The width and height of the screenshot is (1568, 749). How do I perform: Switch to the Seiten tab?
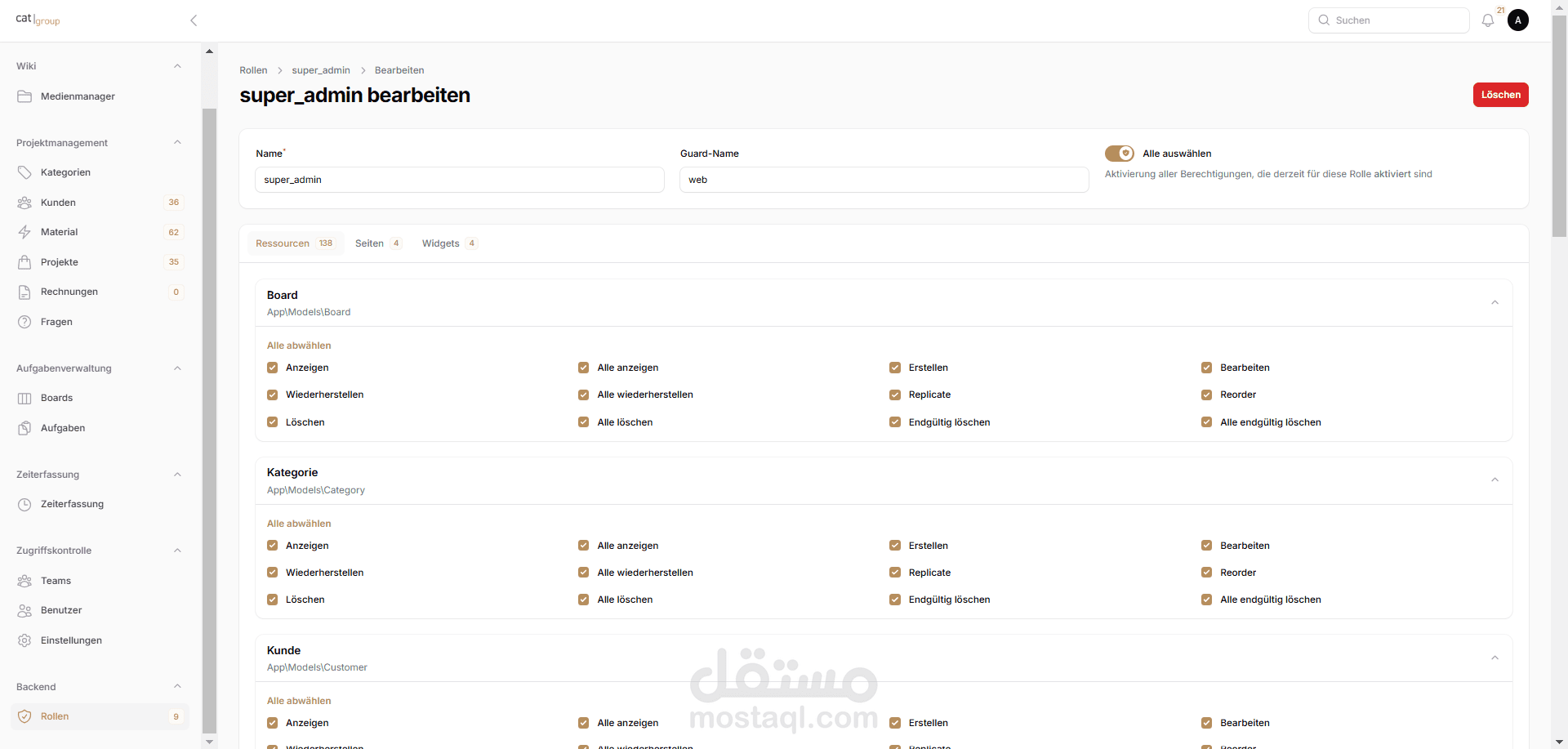[378, 243]
